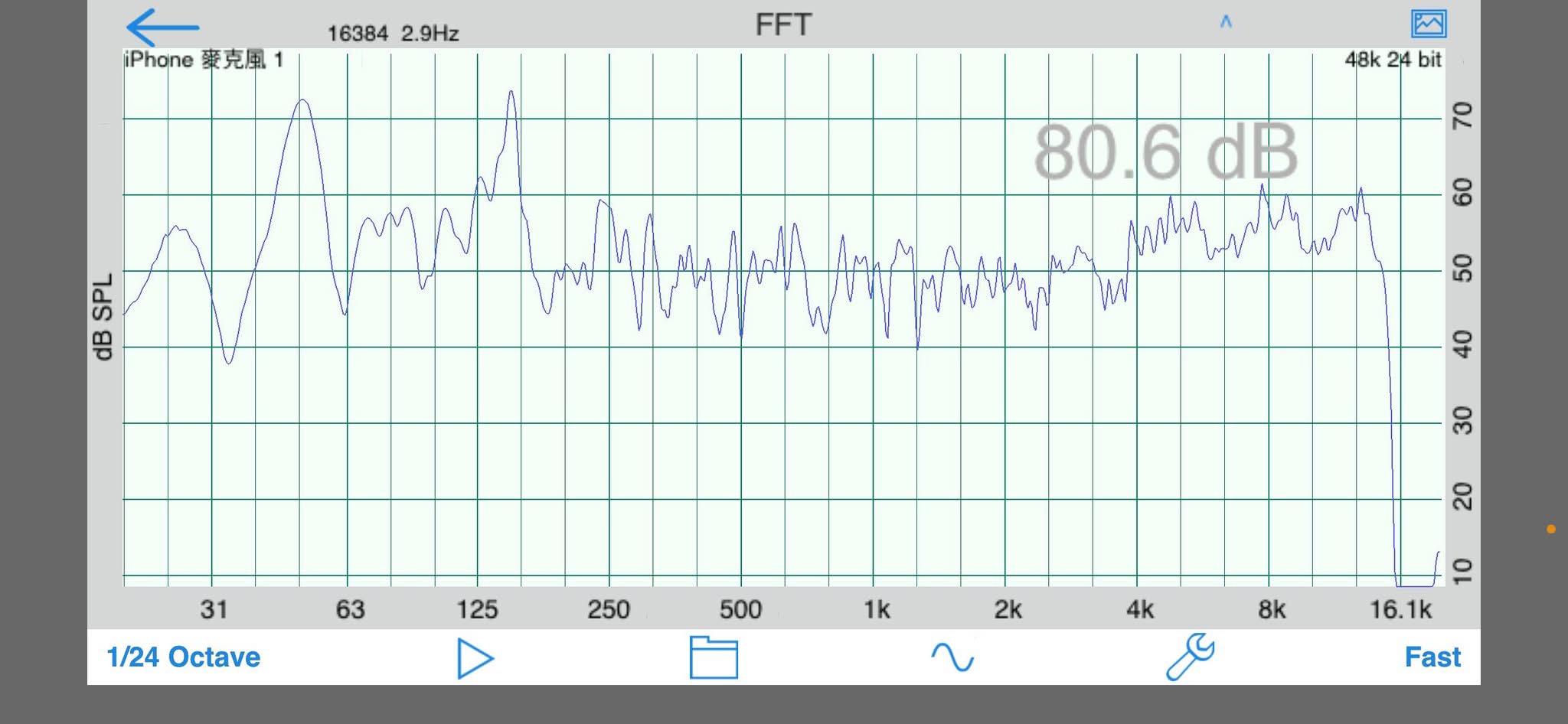Click the 1k frequency axis label
1568x724 pixels.
pos(877,610)
